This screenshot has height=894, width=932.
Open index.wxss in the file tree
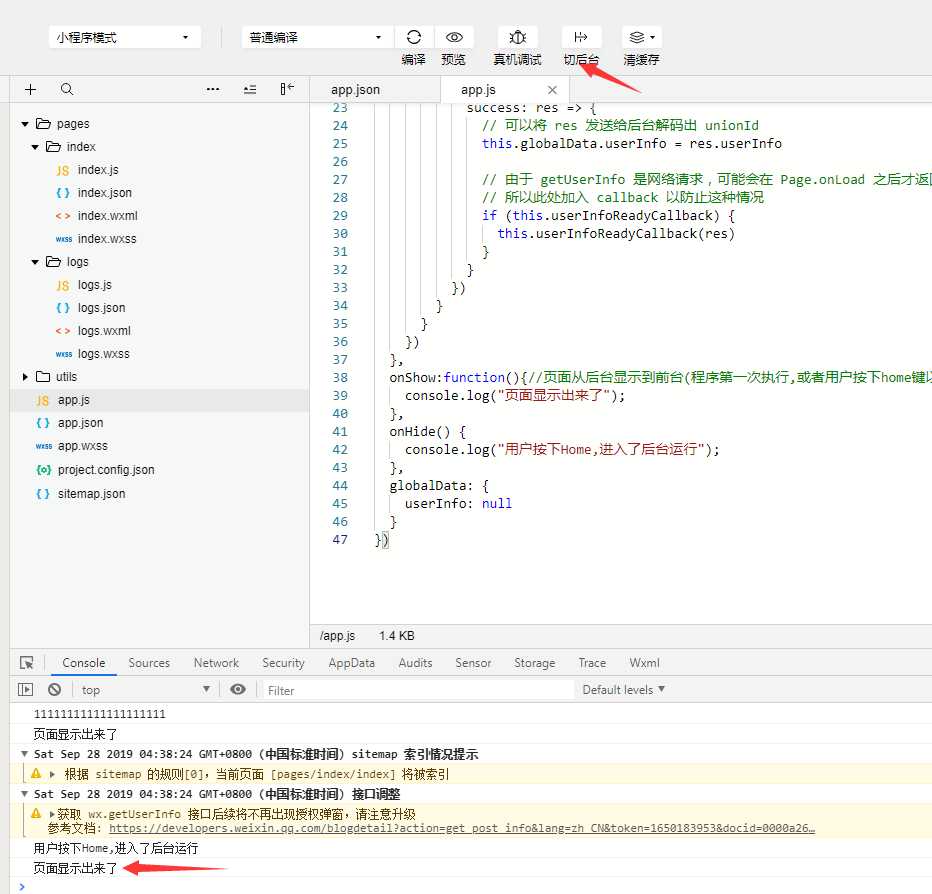point(107,239)
